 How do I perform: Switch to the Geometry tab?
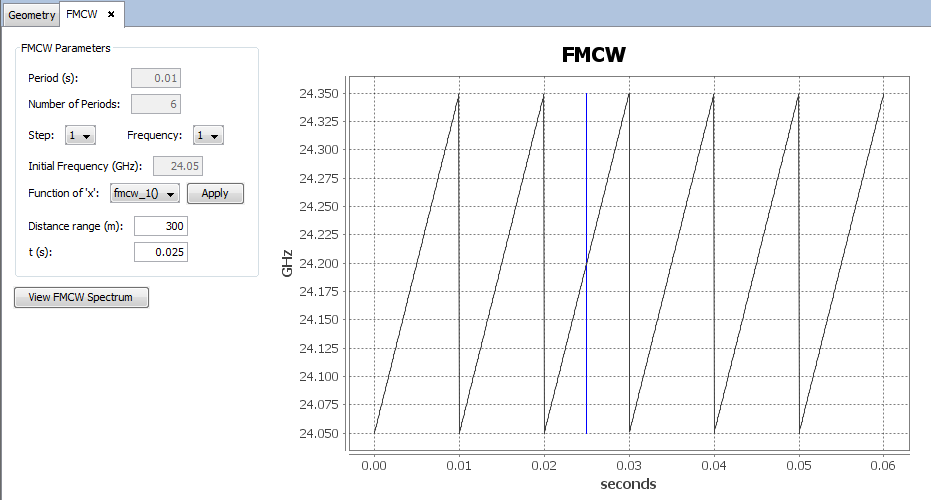[x=31, y=15]
